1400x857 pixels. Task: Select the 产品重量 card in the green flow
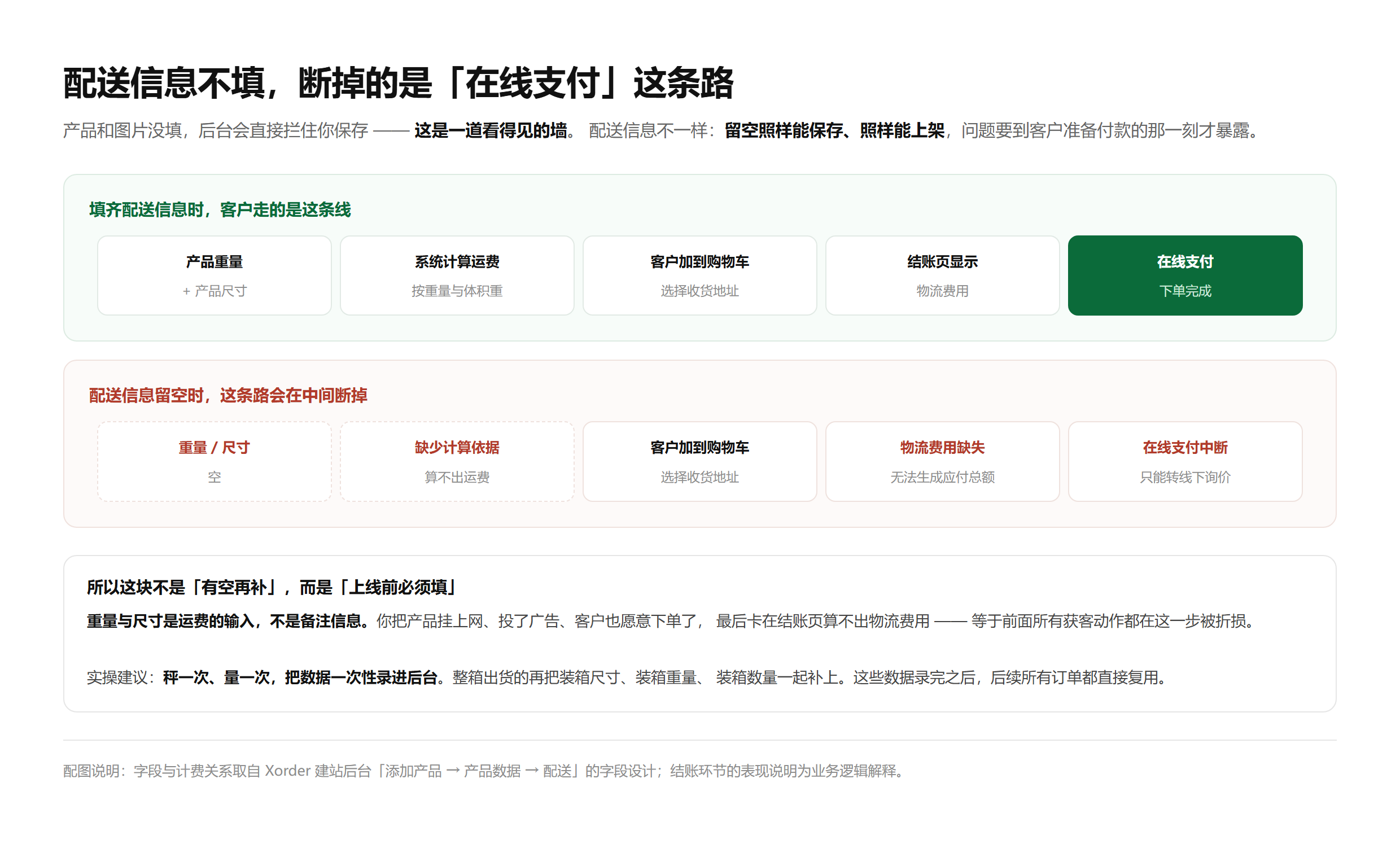click(x=214, y=276)
